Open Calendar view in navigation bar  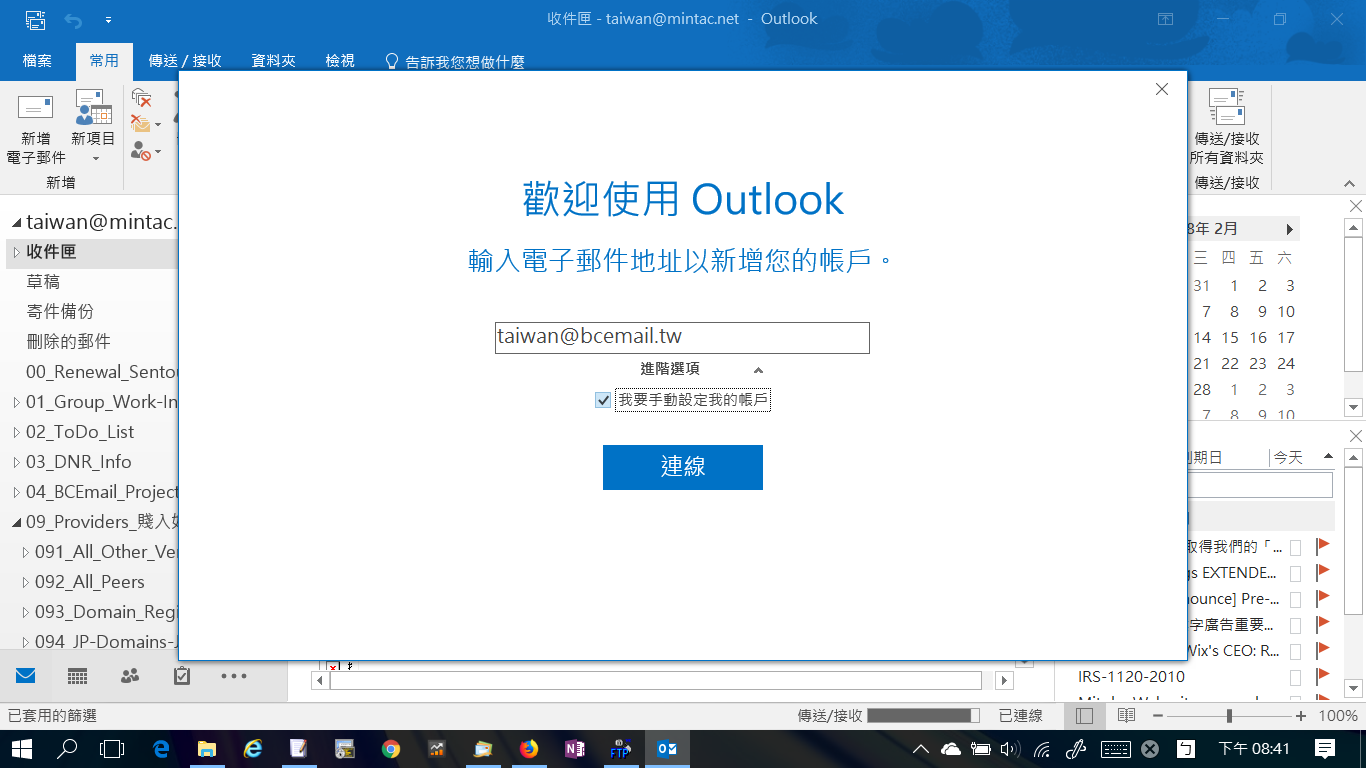pyautogui.click(x=77, y=677)
